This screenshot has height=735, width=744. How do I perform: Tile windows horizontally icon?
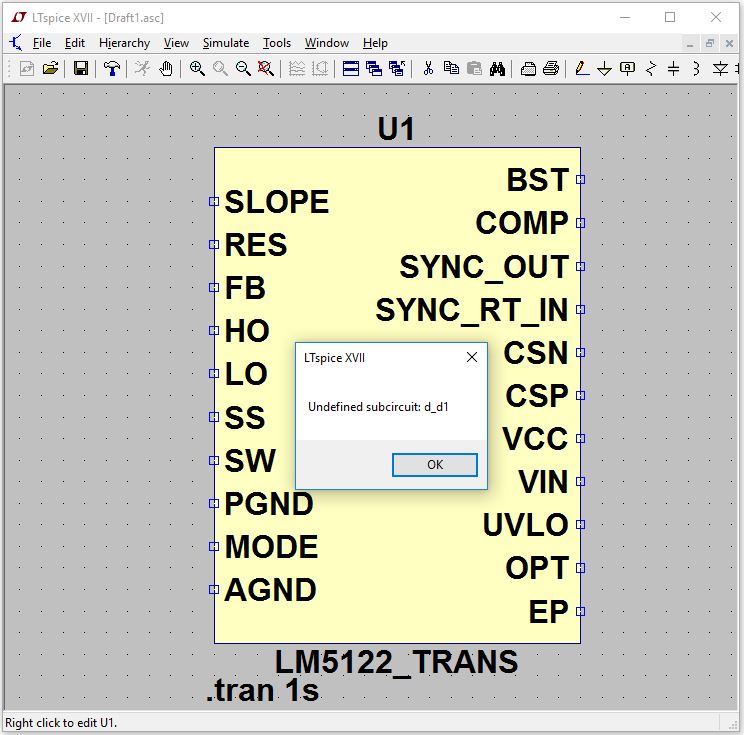(x=351, y=69)
